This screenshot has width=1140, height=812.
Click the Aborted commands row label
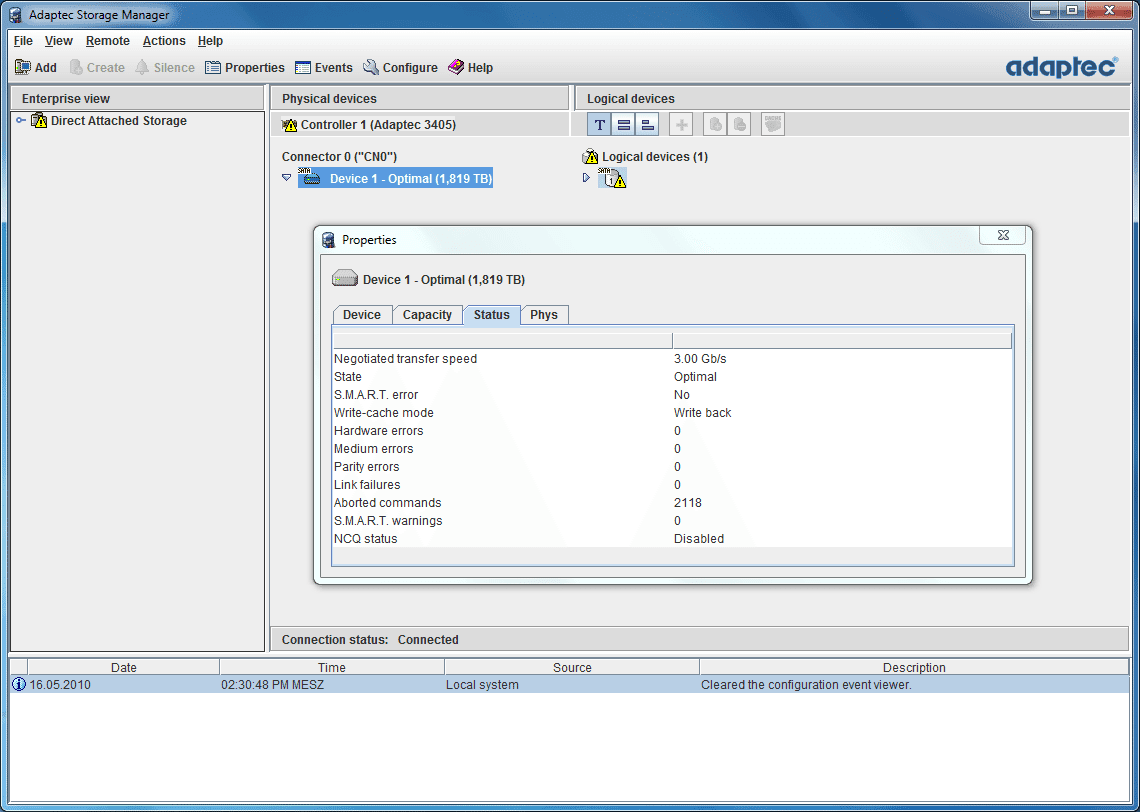(388, 503)
